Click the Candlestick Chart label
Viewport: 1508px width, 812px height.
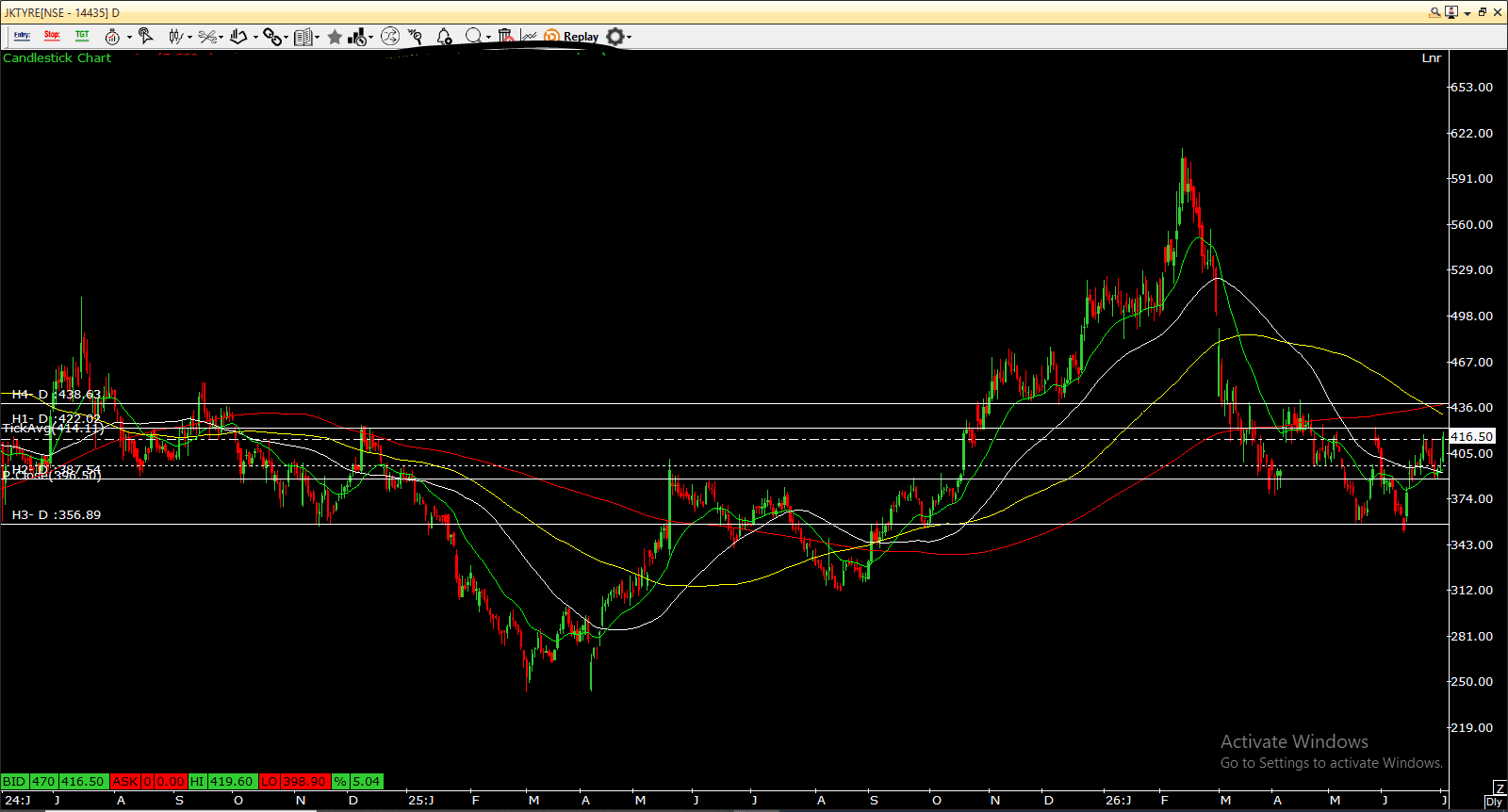click(x=57, y=58)
